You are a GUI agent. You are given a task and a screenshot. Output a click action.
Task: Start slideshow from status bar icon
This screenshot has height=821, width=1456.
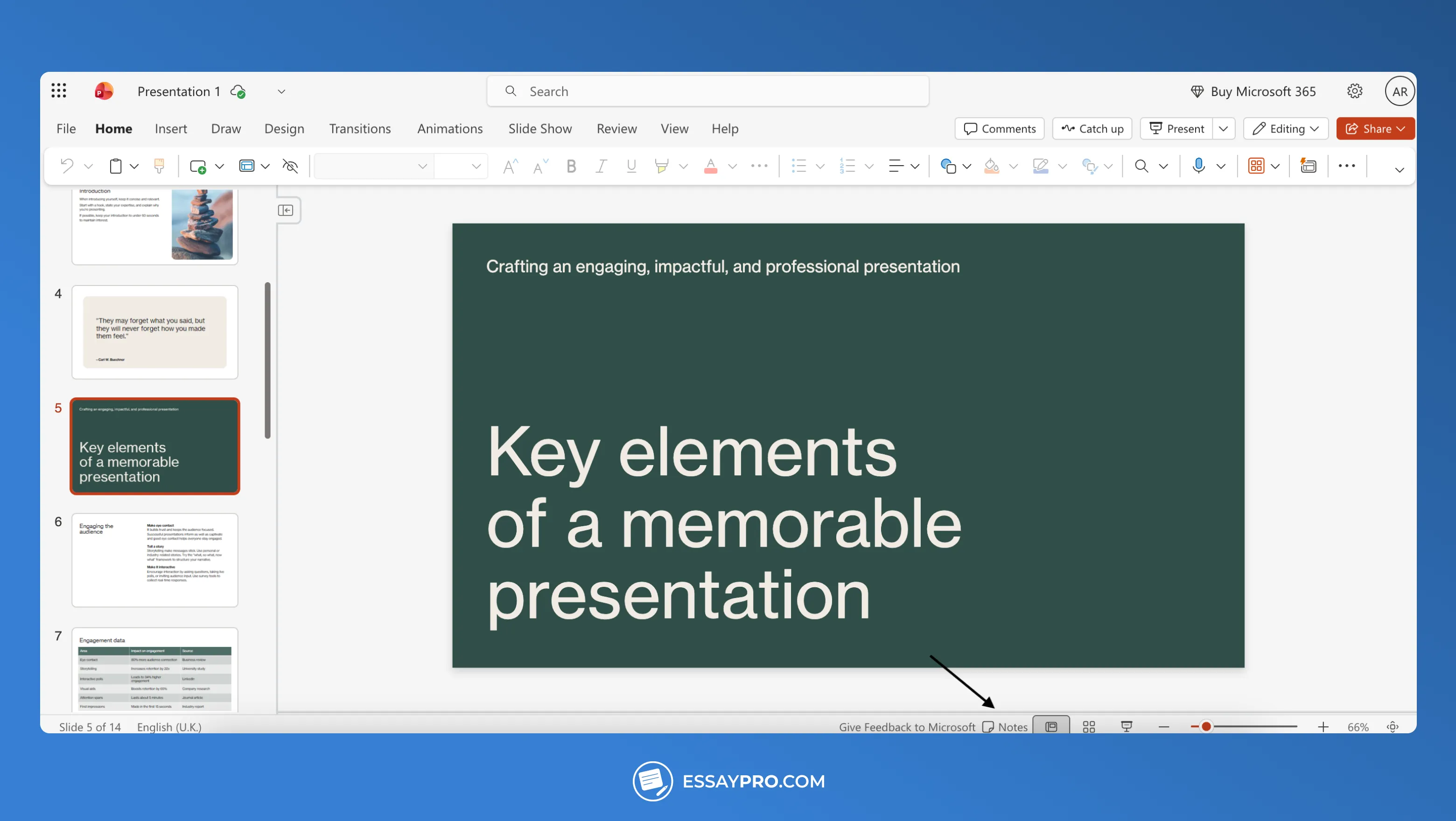pos(1127,727)
